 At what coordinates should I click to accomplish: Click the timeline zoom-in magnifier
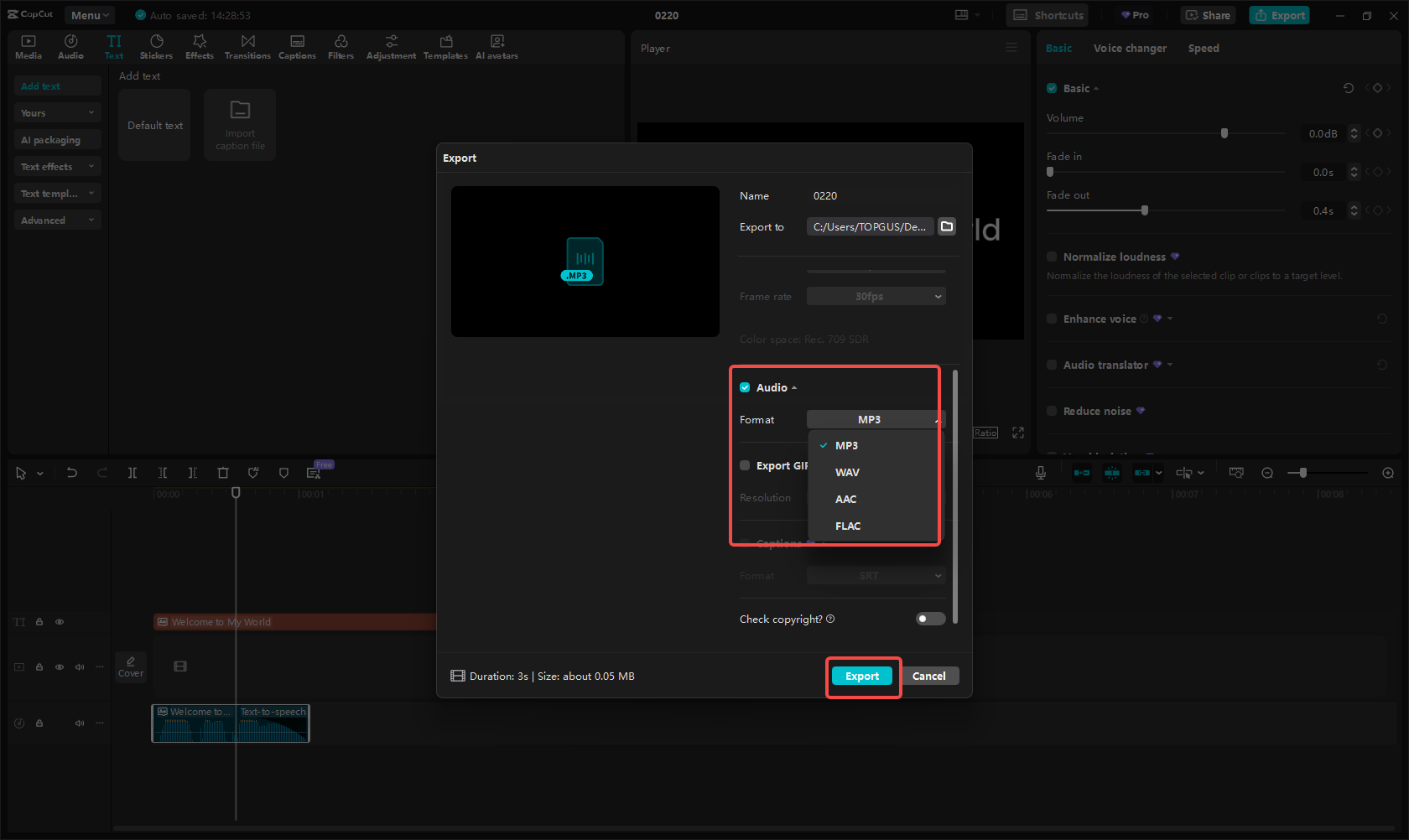(x=1388, y=473)
